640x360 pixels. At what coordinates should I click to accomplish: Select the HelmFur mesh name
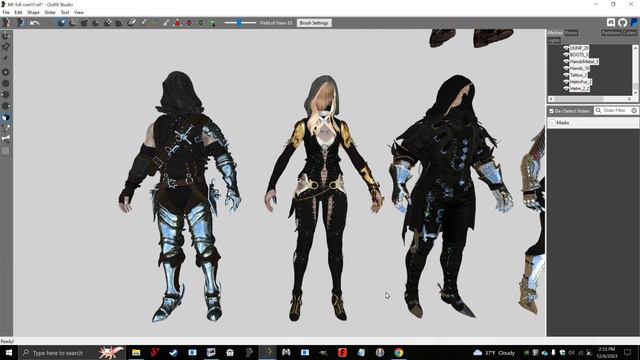tap(581, 82)
